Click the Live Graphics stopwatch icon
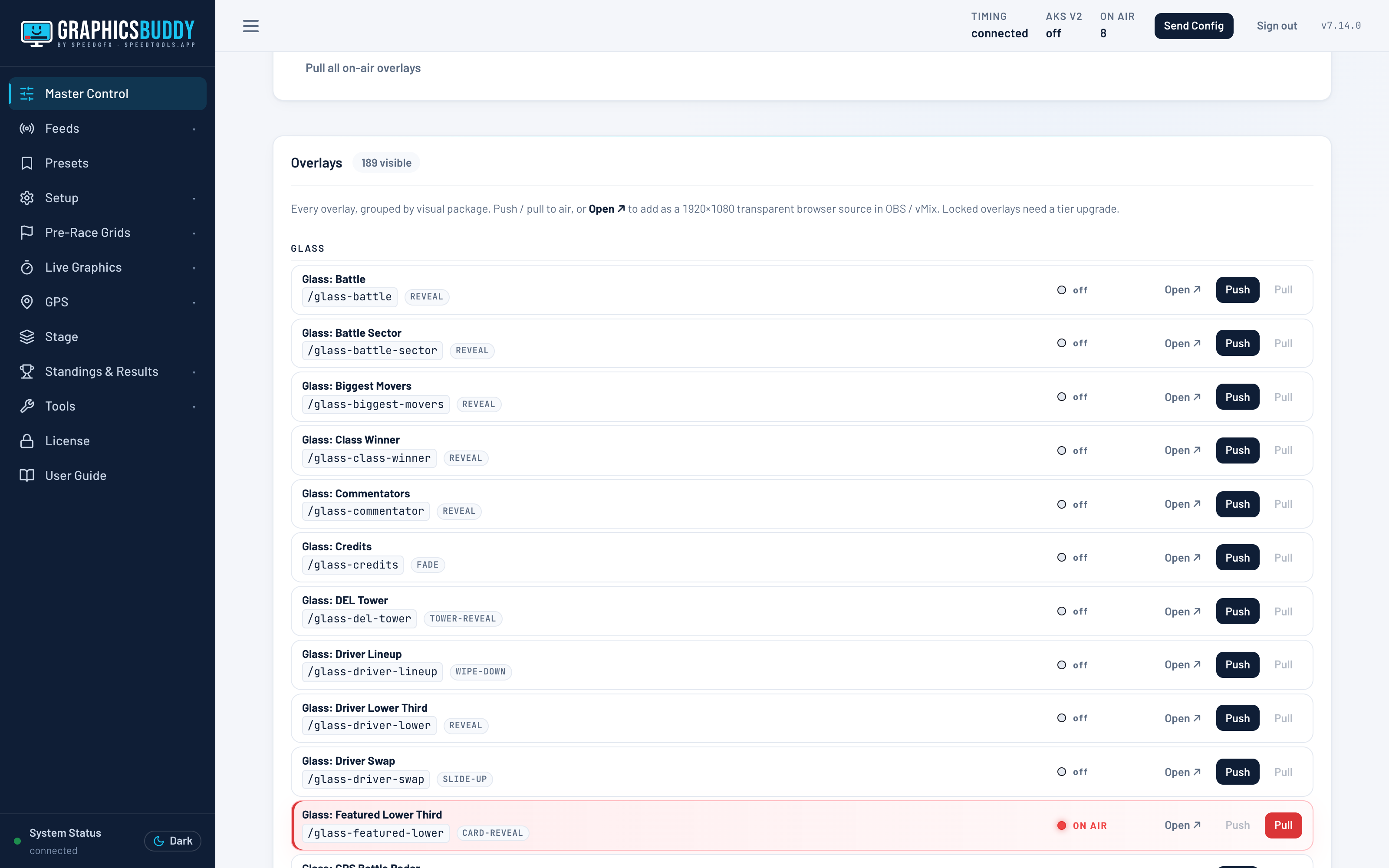The width and height of the screenshot is (1389, 868). (27, 267)
